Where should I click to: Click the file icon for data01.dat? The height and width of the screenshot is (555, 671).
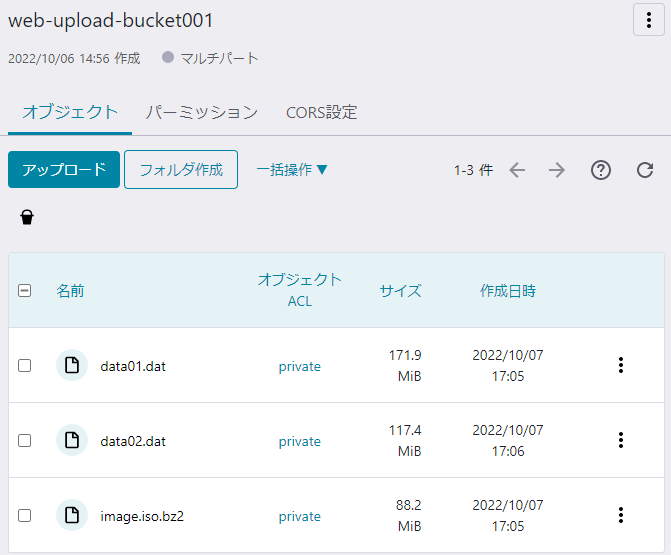coord(72,366)
